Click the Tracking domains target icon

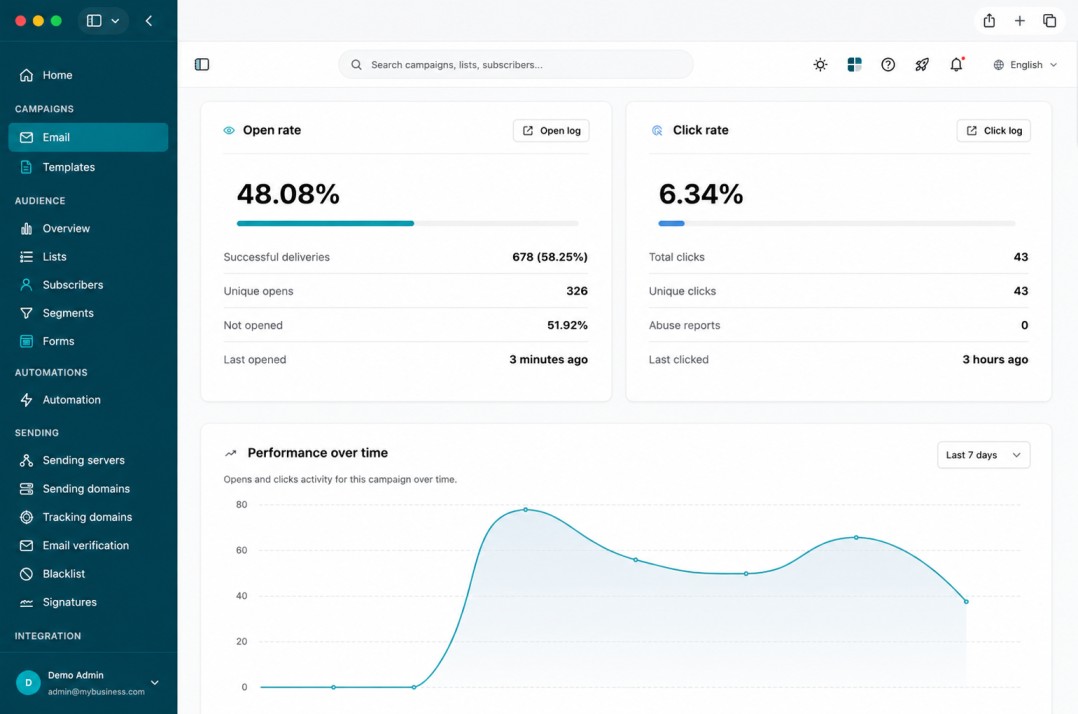(26, 517)
